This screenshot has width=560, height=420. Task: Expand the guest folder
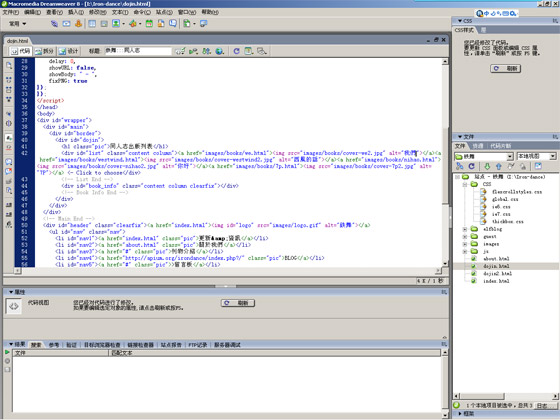(465, 236)
